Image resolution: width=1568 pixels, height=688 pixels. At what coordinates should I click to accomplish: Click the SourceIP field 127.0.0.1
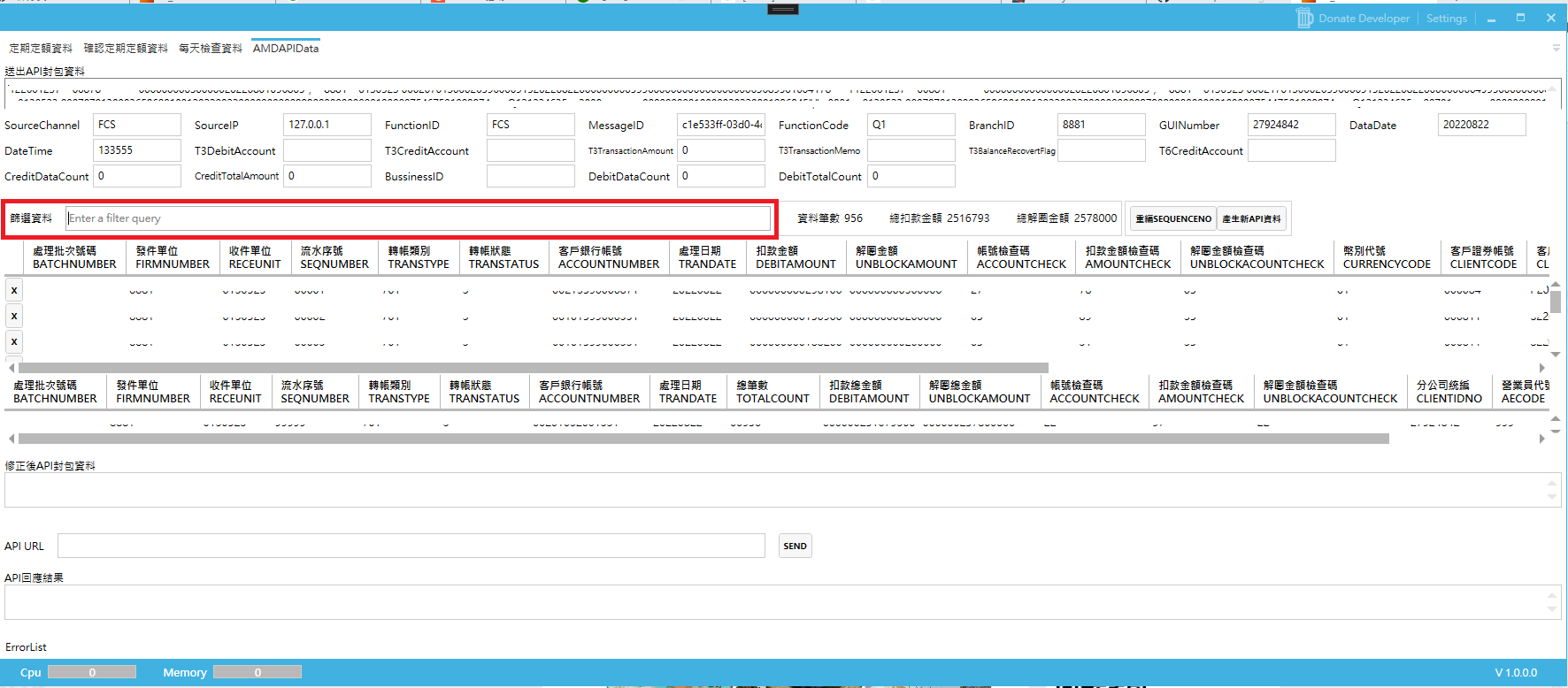tap(327, 125)
